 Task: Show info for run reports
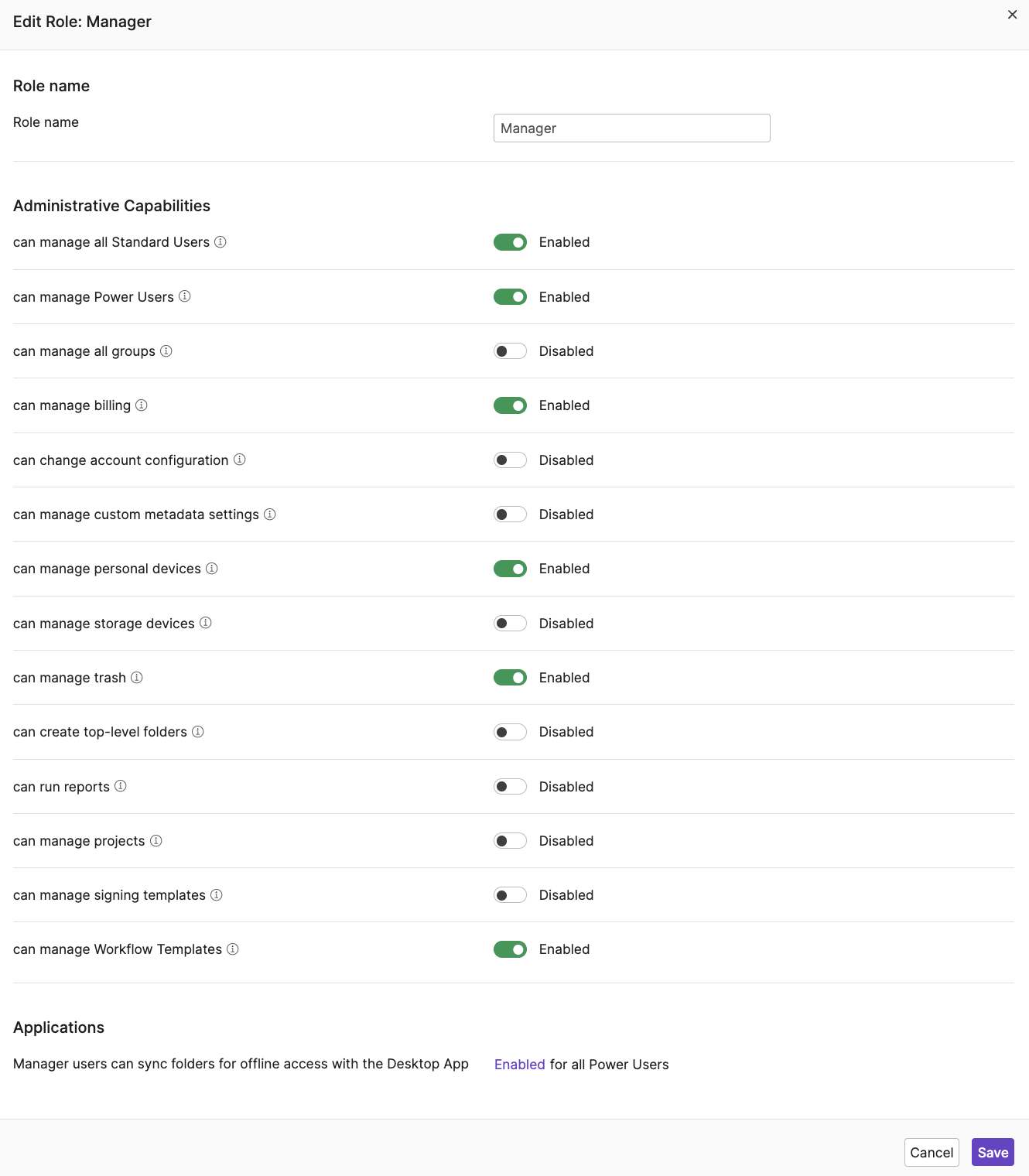[121, 786]
